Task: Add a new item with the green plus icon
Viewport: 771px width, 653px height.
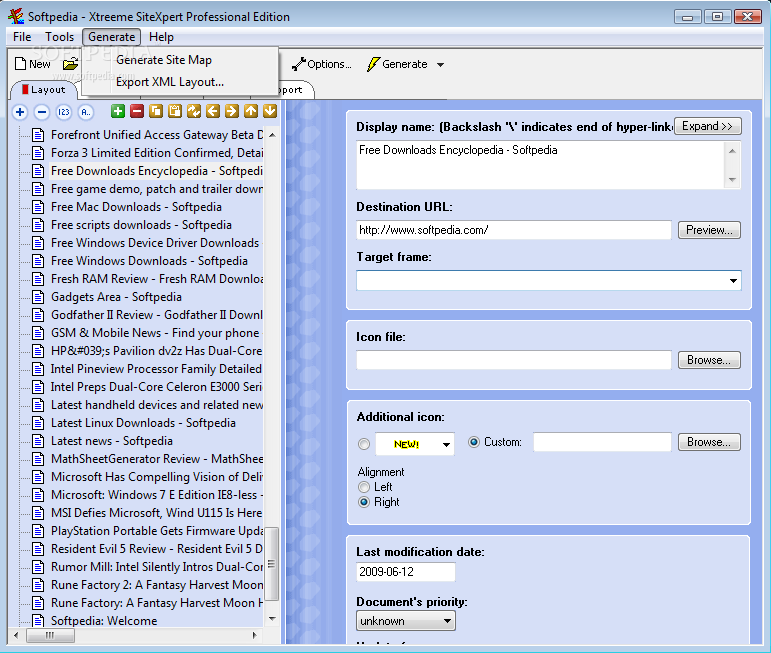Action: (x=118, y=111)
